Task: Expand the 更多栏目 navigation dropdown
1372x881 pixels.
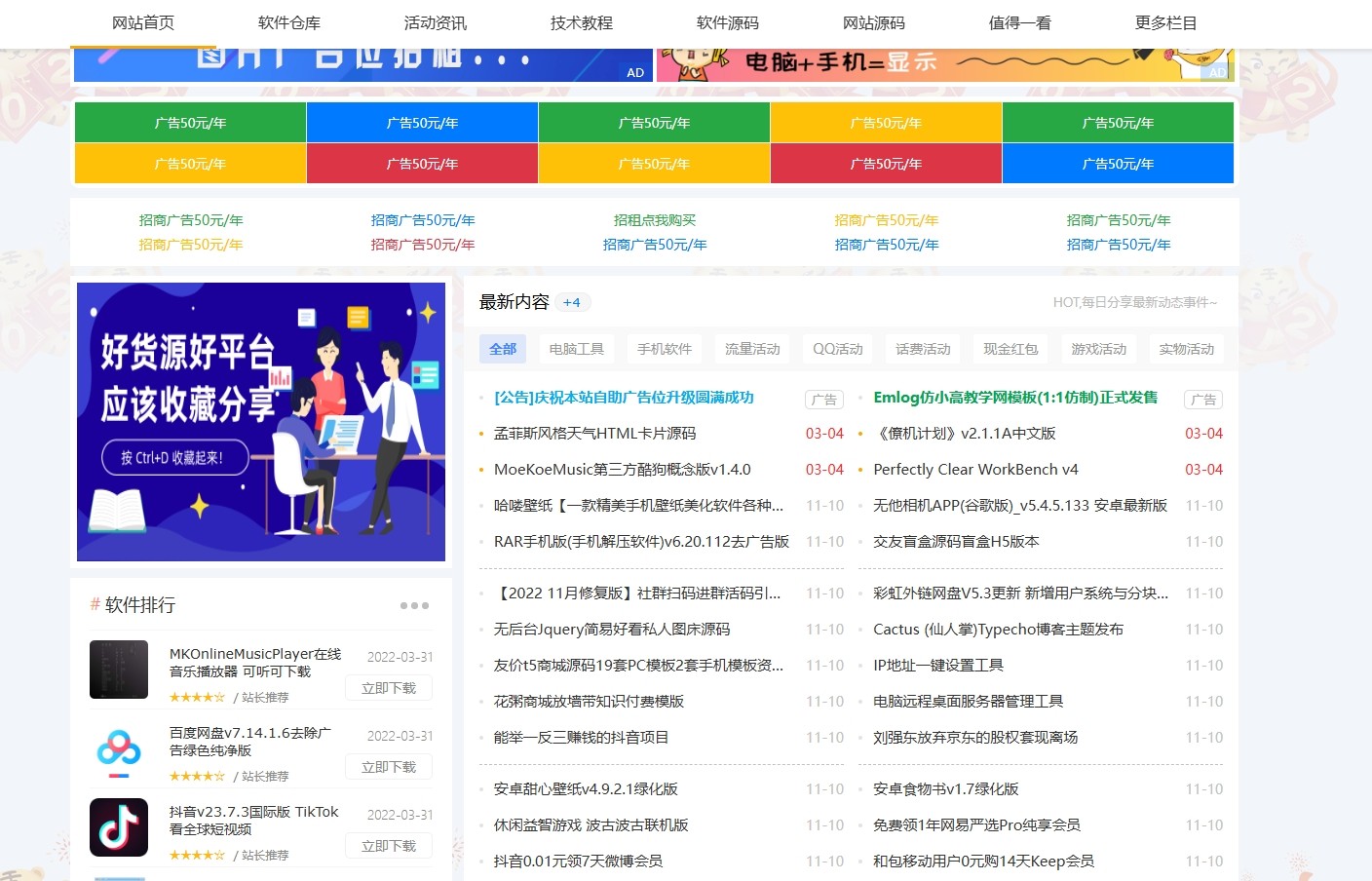Action: coord(1165,22)
